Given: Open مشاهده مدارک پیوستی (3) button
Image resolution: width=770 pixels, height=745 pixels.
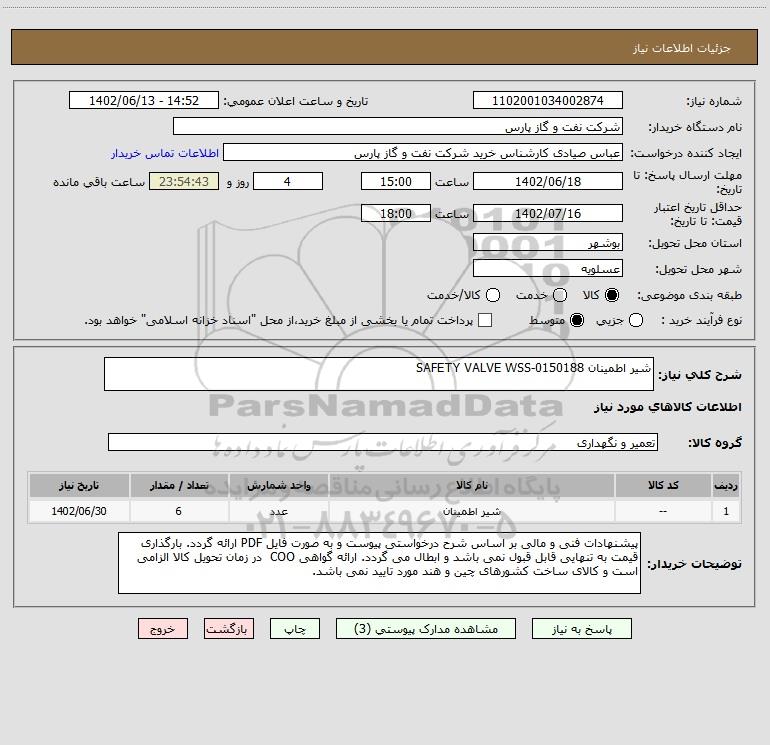Looking at the screenshot, I should (x=426, y=629).
